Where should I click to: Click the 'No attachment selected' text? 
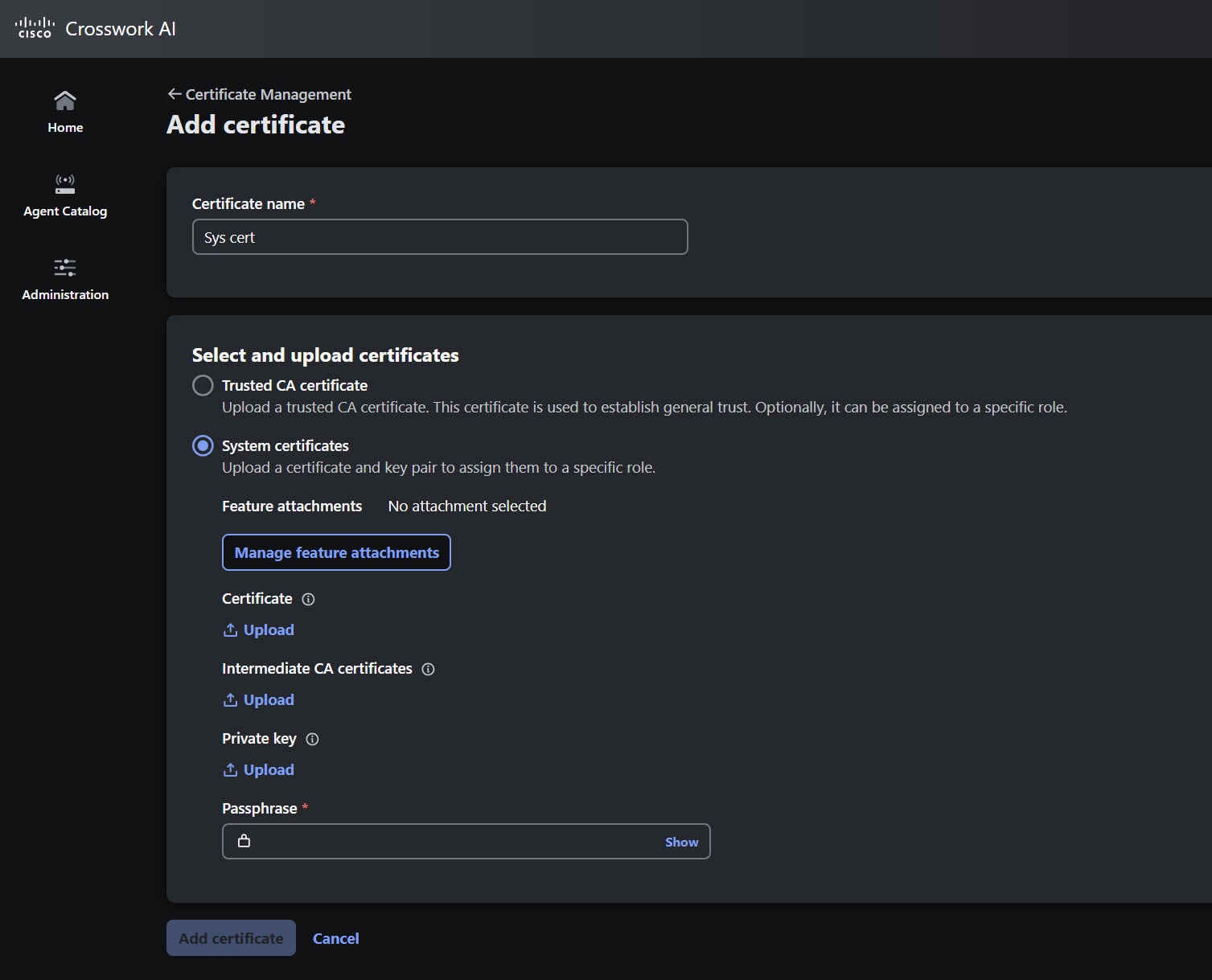coord(467,506)
